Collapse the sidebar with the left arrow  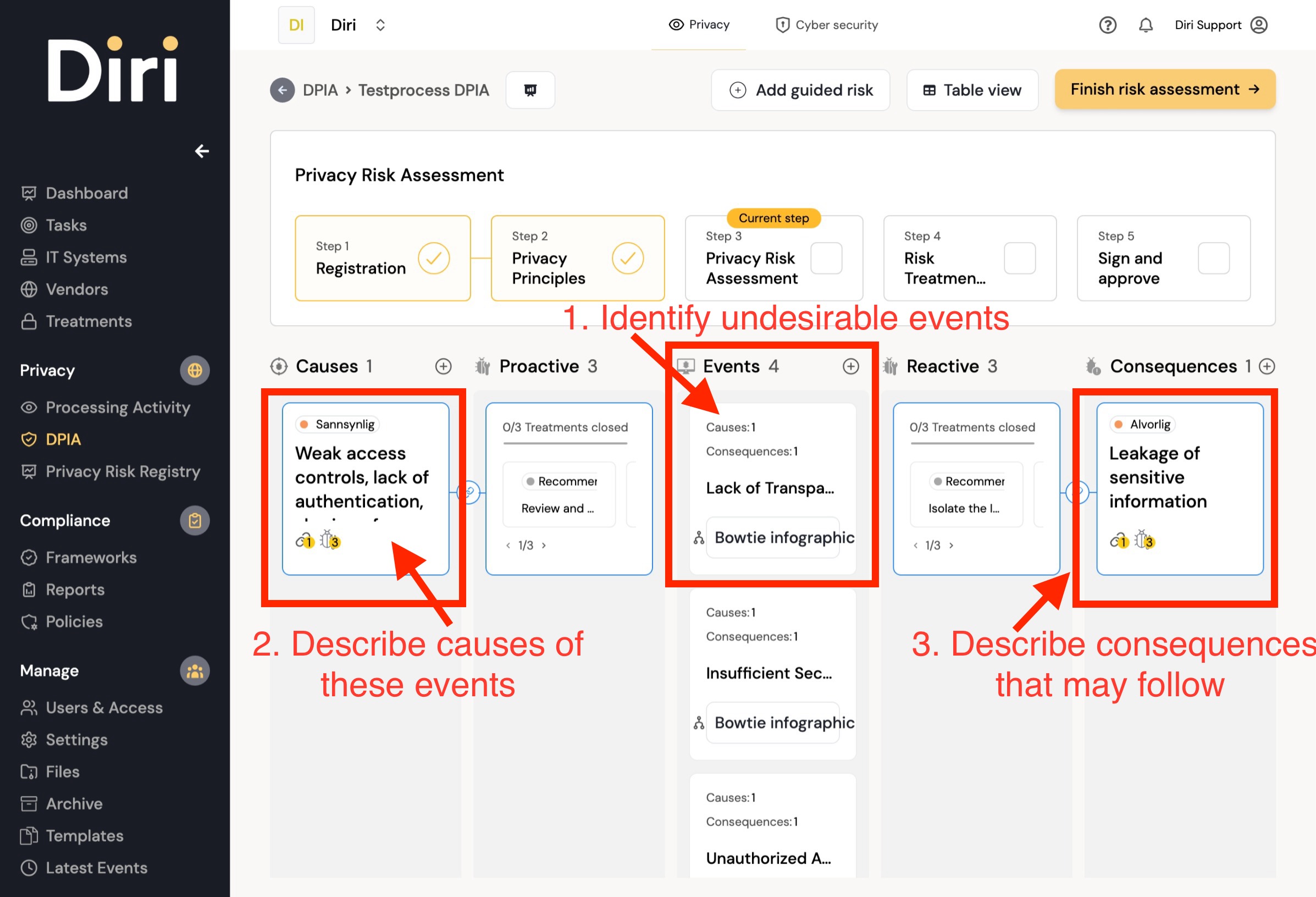(202, 151)
